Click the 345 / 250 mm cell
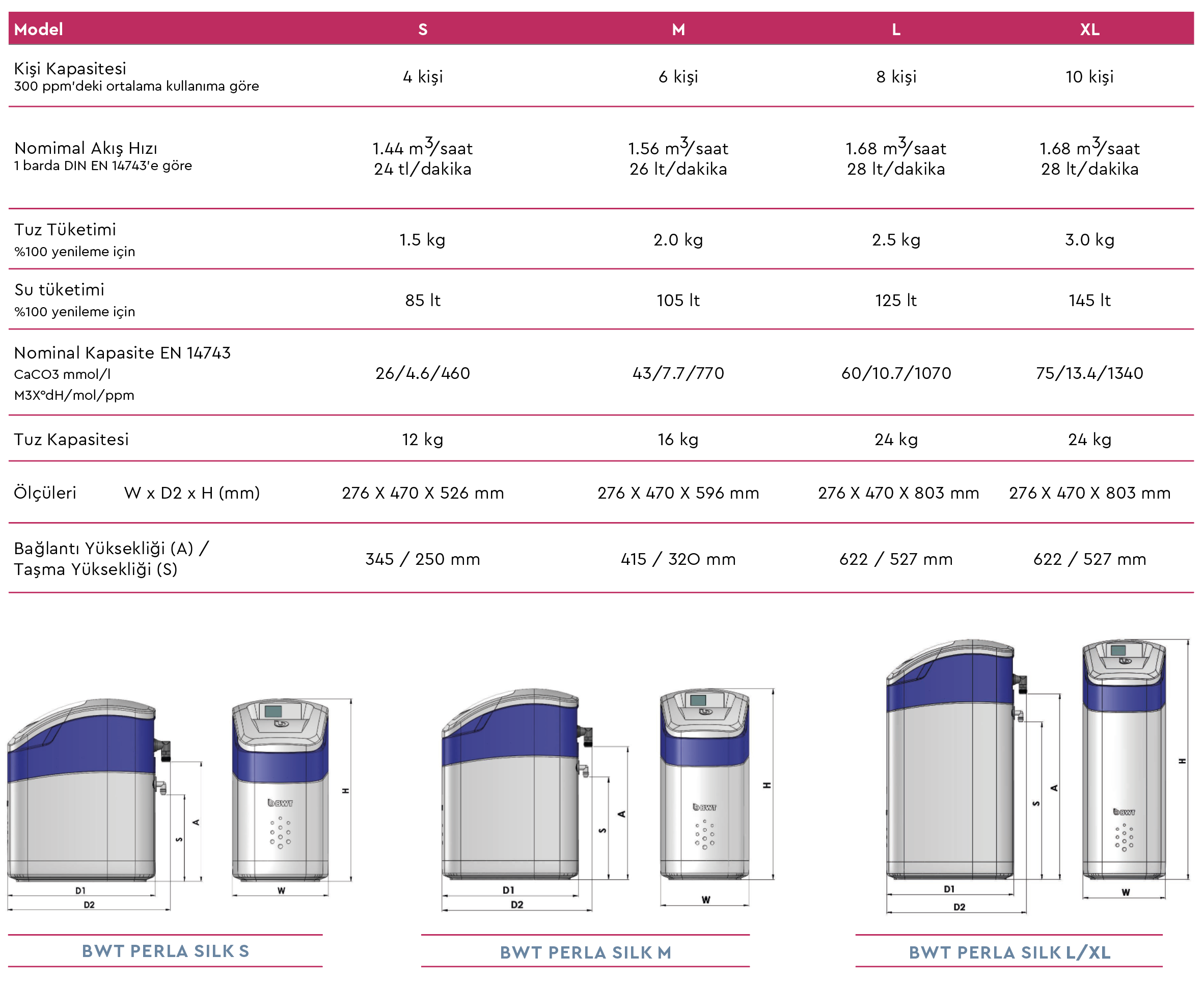Image resolution: width=1204 pixels, height=983 pixels. pyautogui.click(x=423, y=559)
